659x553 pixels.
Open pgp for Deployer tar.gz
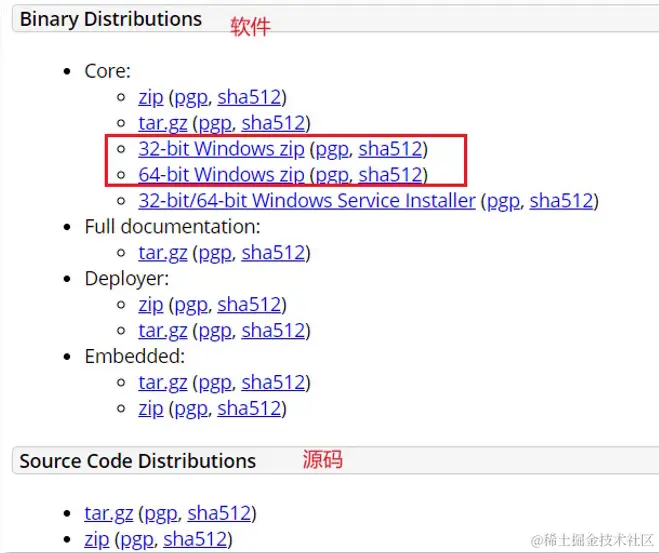tap(215, 332)
